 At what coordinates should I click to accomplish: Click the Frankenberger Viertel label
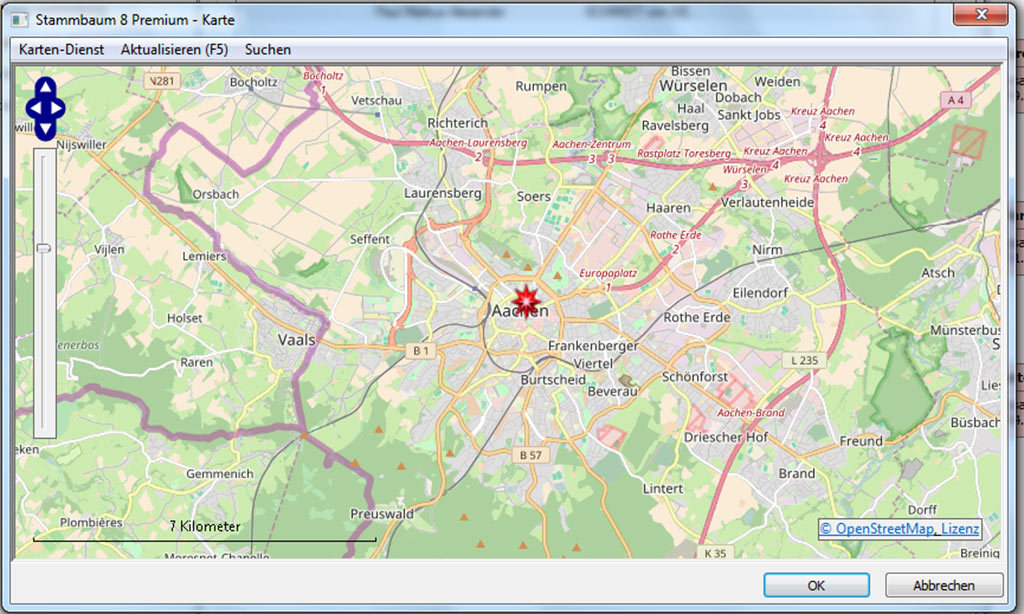coord(593,354)
